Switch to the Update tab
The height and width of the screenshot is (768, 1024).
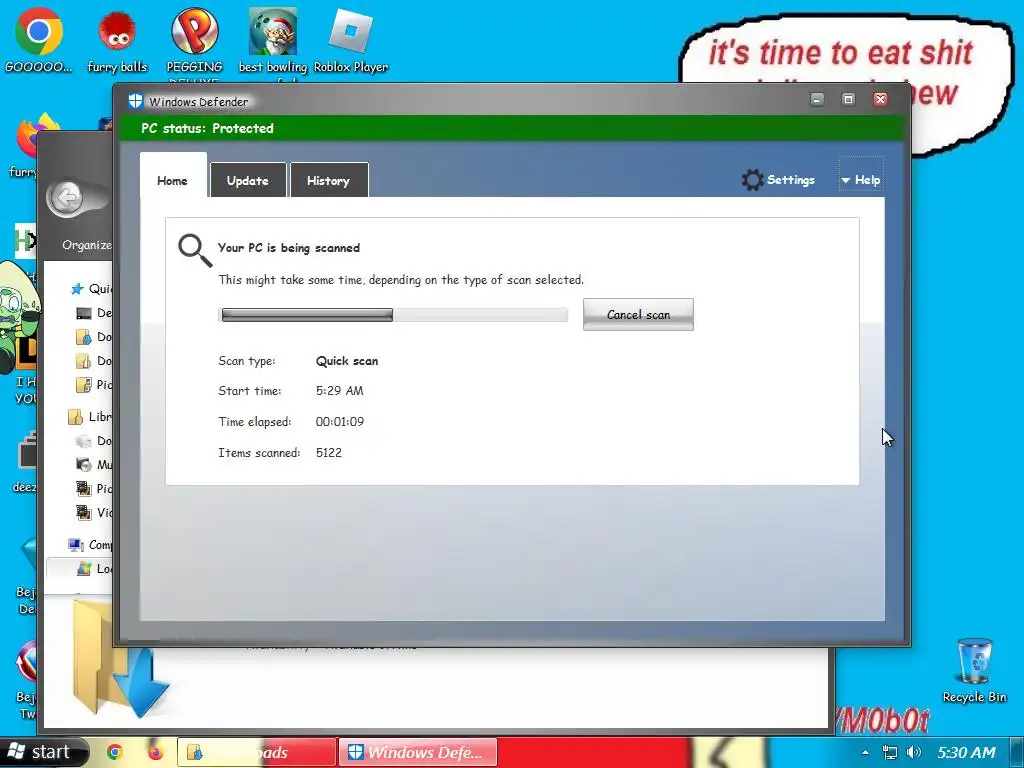248,180
